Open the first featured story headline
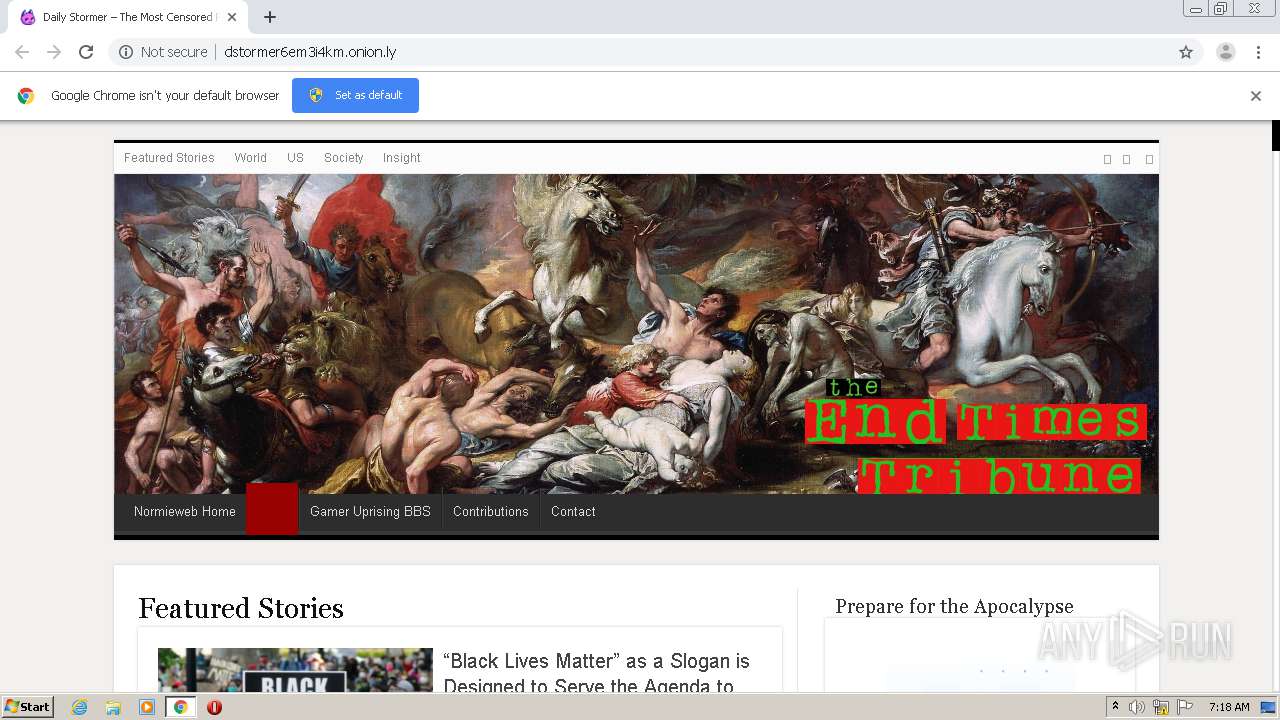This screenshot has height=720, width=1280. click(596, 673)
